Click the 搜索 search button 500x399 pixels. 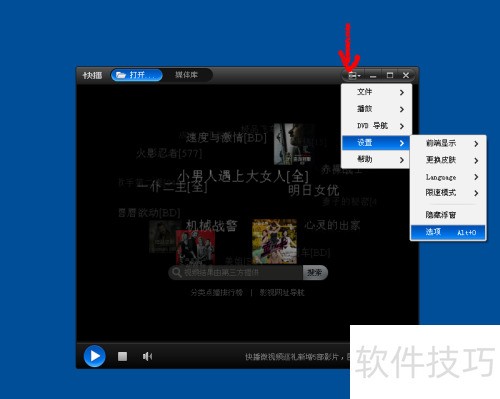315,273
